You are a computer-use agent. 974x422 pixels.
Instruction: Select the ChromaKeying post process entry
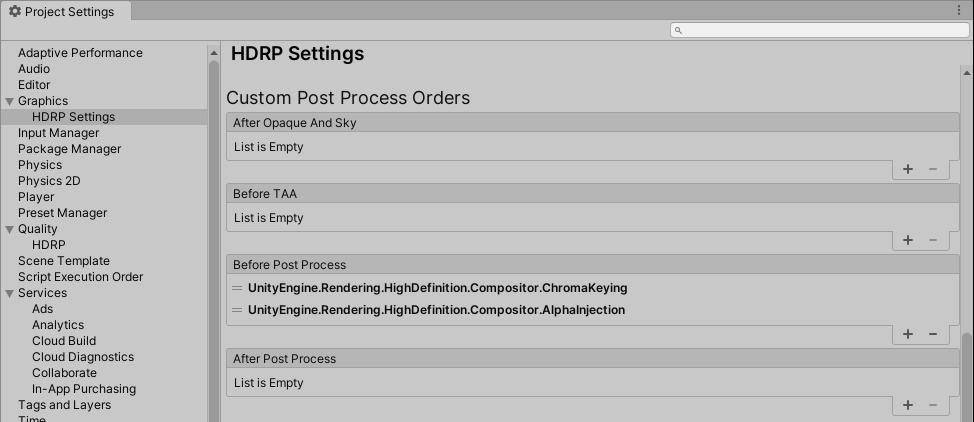tap(437, 288)
